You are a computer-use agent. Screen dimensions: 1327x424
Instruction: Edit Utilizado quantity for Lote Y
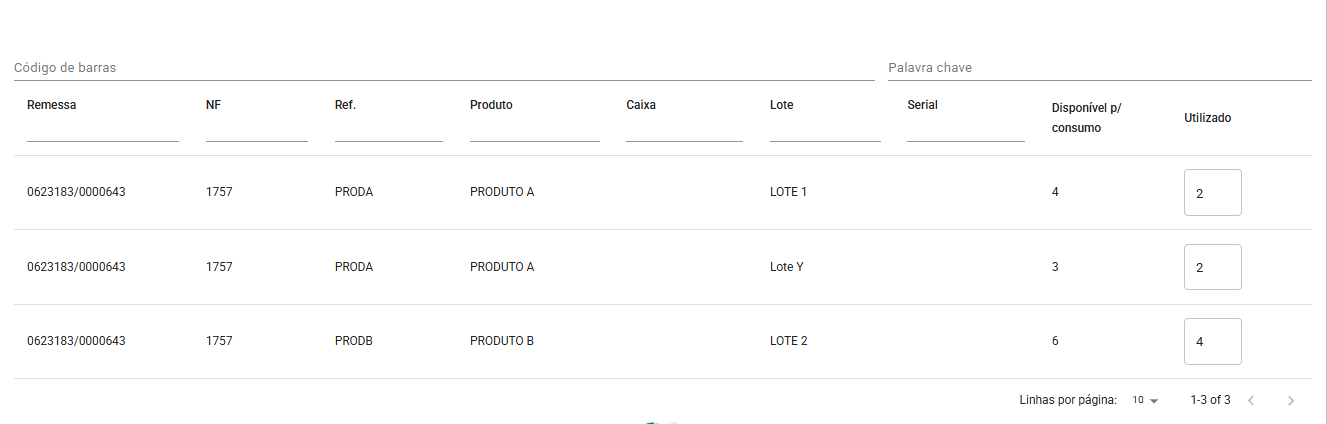pos(1213,267)
